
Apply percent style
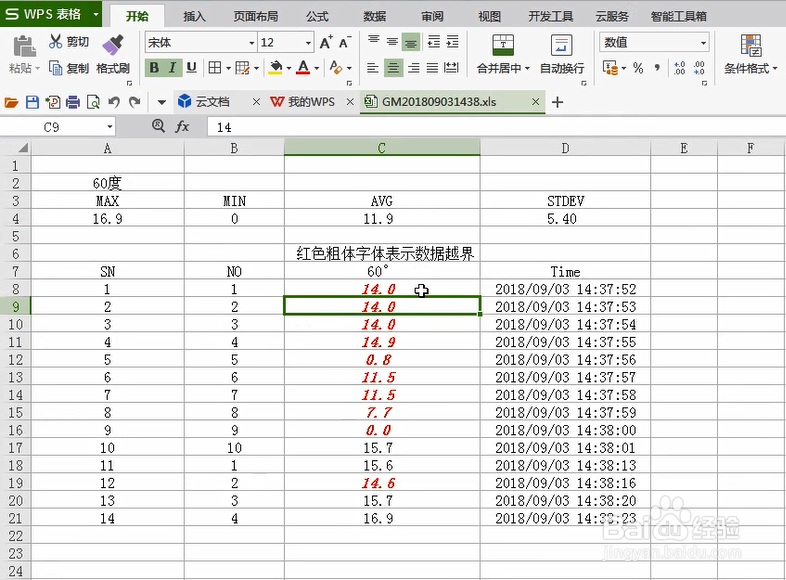[x=638, y=68]
